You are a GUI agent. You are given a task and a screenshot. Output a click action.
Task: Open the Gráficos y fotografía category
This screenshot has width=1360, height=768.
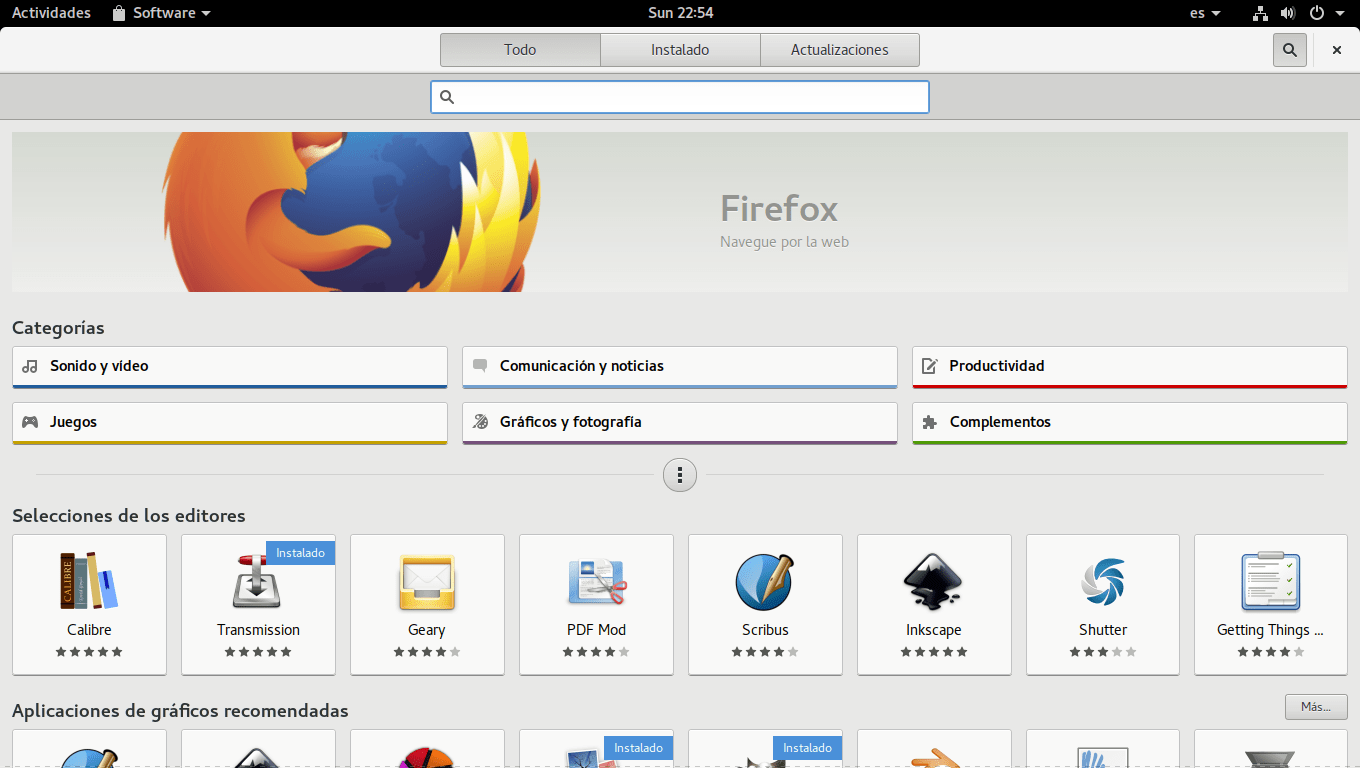[680, 423]
